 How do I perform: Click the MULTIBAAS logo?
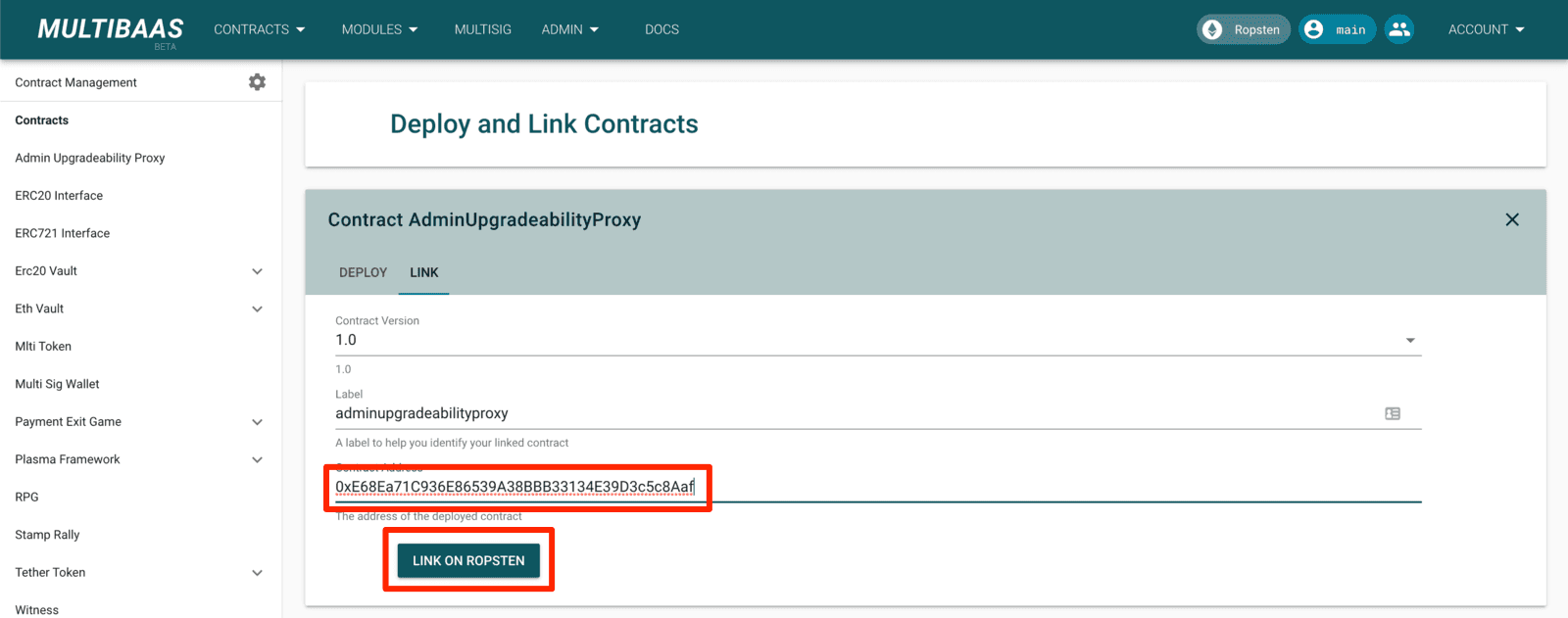tap(111, 29)
